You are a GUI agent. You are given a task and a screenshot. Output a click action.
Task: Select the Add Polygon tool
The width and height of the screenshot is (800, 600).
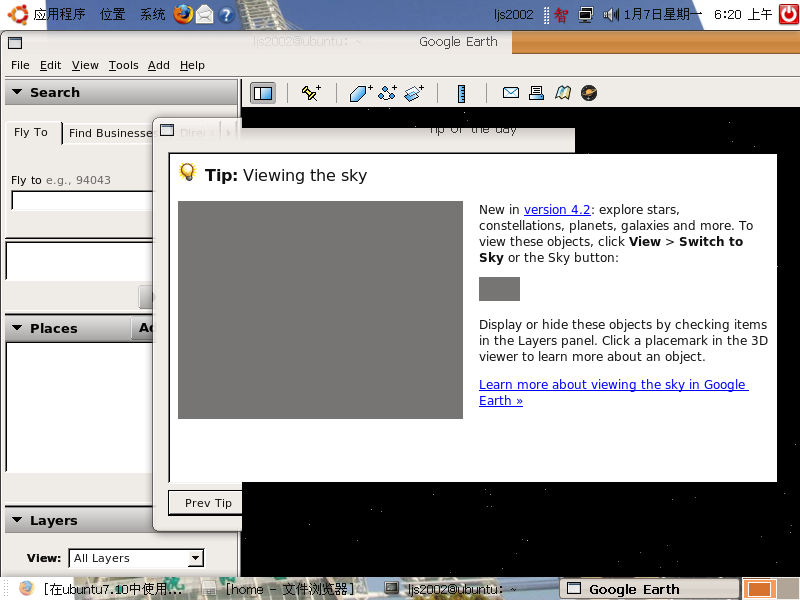click(x=360, y=92)
